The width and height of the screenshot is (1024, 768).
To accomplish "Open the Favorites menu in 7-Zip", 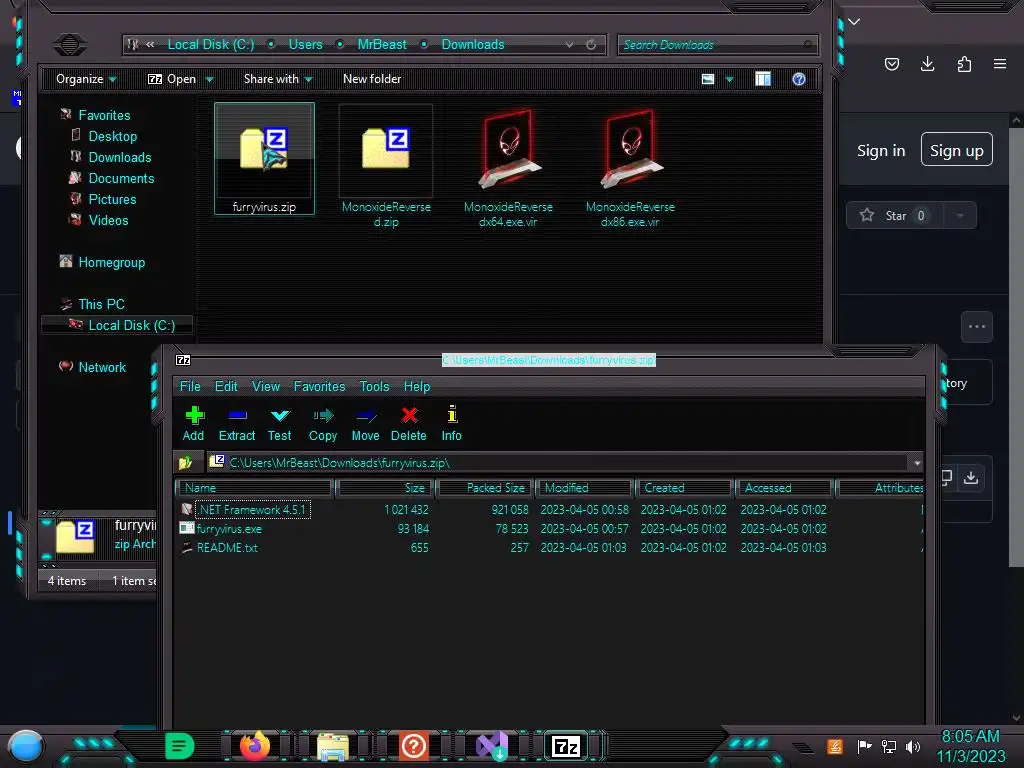I will [319, 386].
